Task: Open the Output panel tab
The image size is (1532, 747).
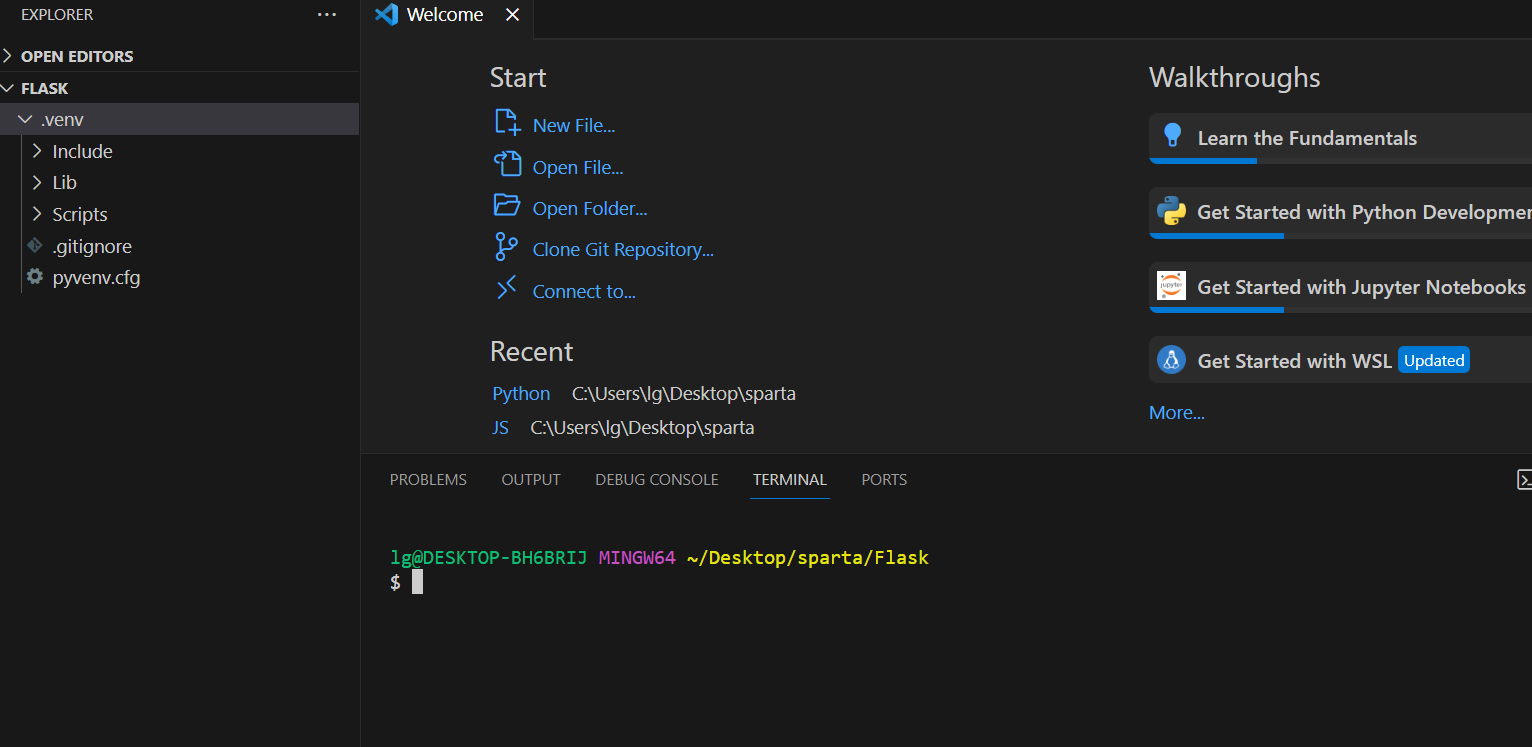Action: point(531,480)
